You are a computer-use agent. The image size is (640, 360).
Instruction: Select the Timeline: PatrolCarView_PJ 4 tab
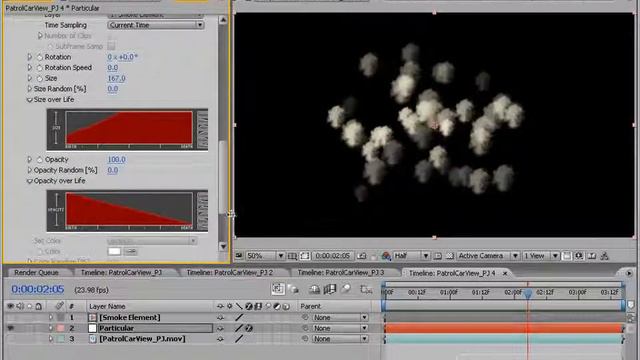[x=452, y=273]
